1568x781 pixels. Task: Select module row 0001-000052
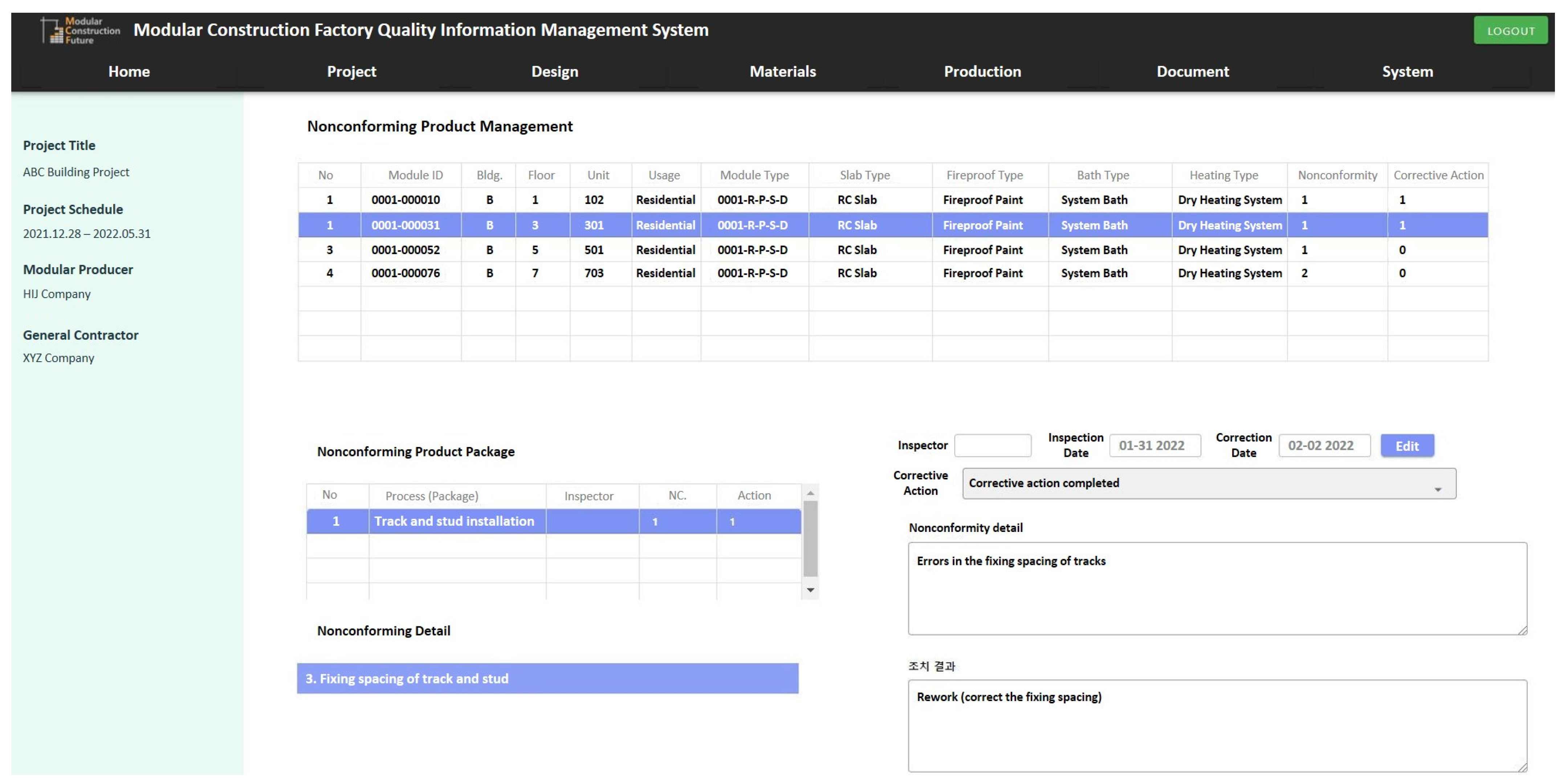406,249
